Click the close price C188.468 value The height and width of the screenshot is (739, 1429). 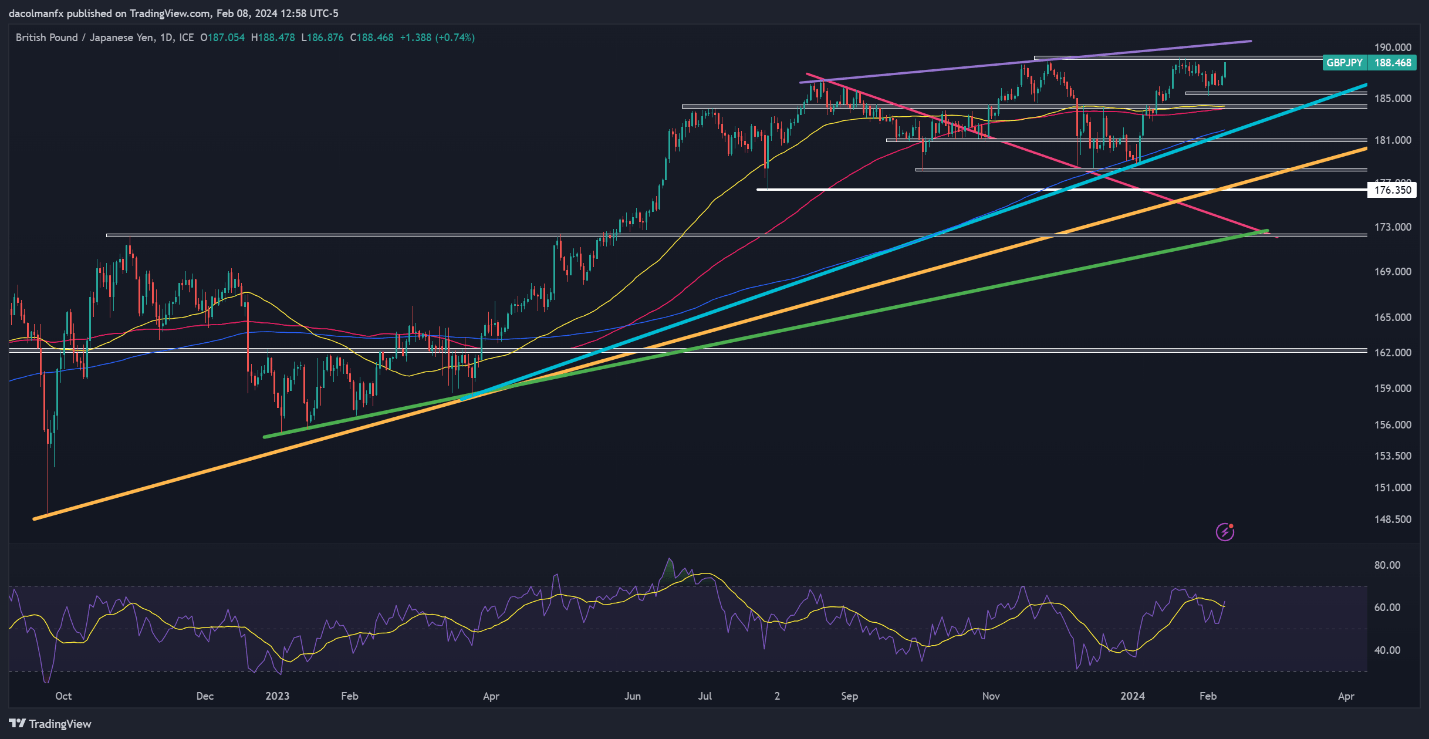click(374, 37)
